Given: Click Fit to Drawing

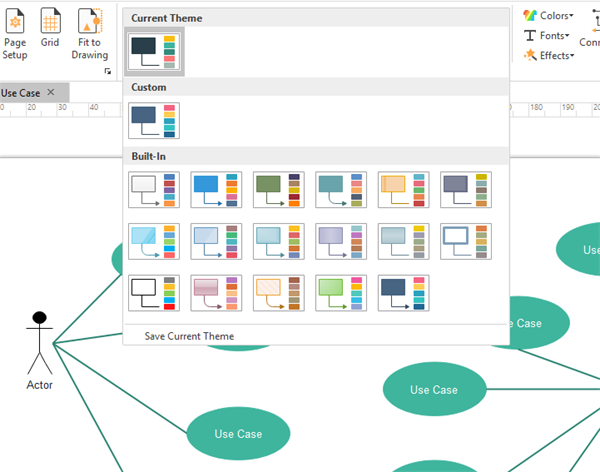Looking at the screenshot, I should click(x=90, y=34).
